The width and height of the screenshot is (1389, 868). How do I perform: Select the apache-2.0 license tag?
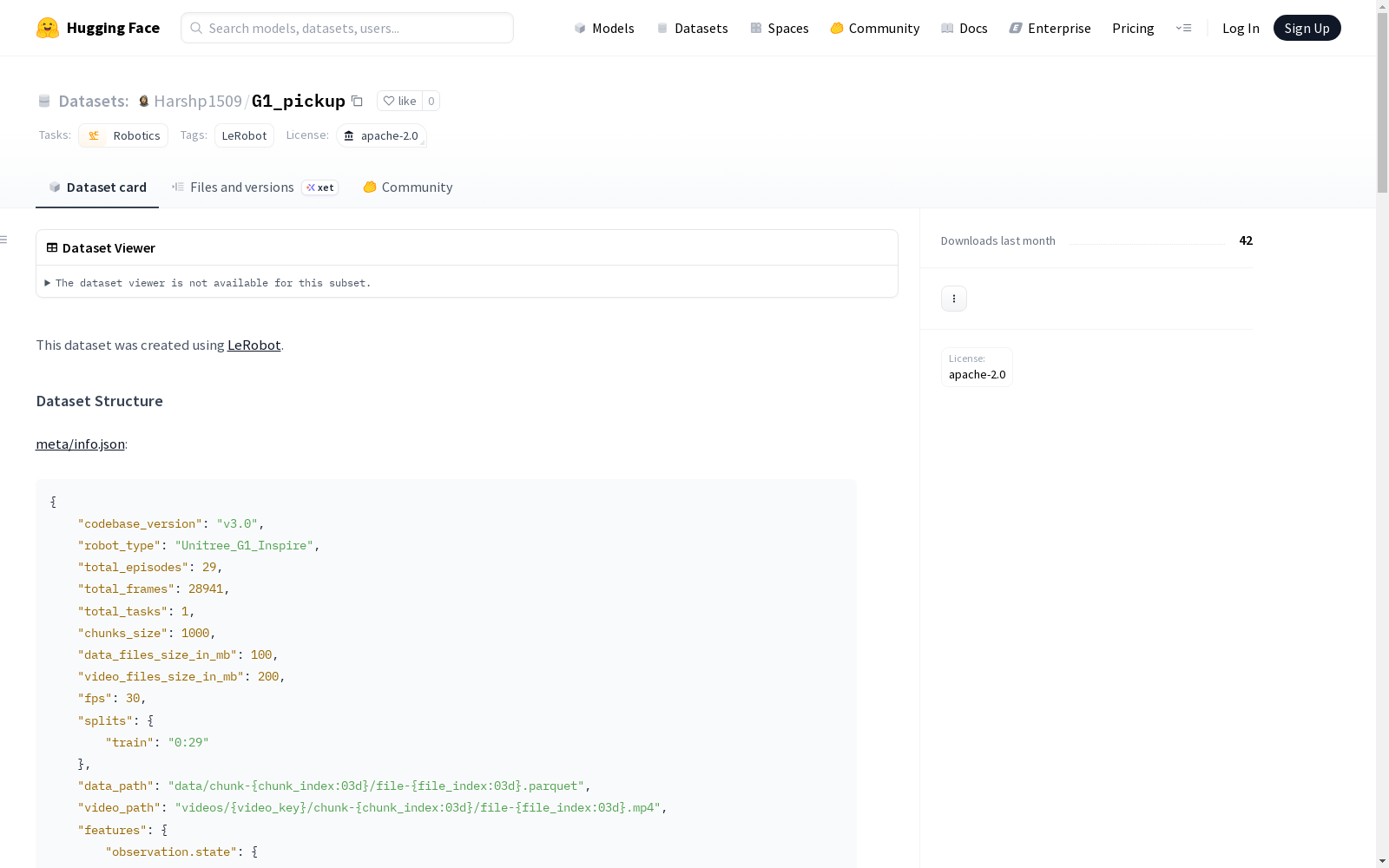[x=381, y=135]
